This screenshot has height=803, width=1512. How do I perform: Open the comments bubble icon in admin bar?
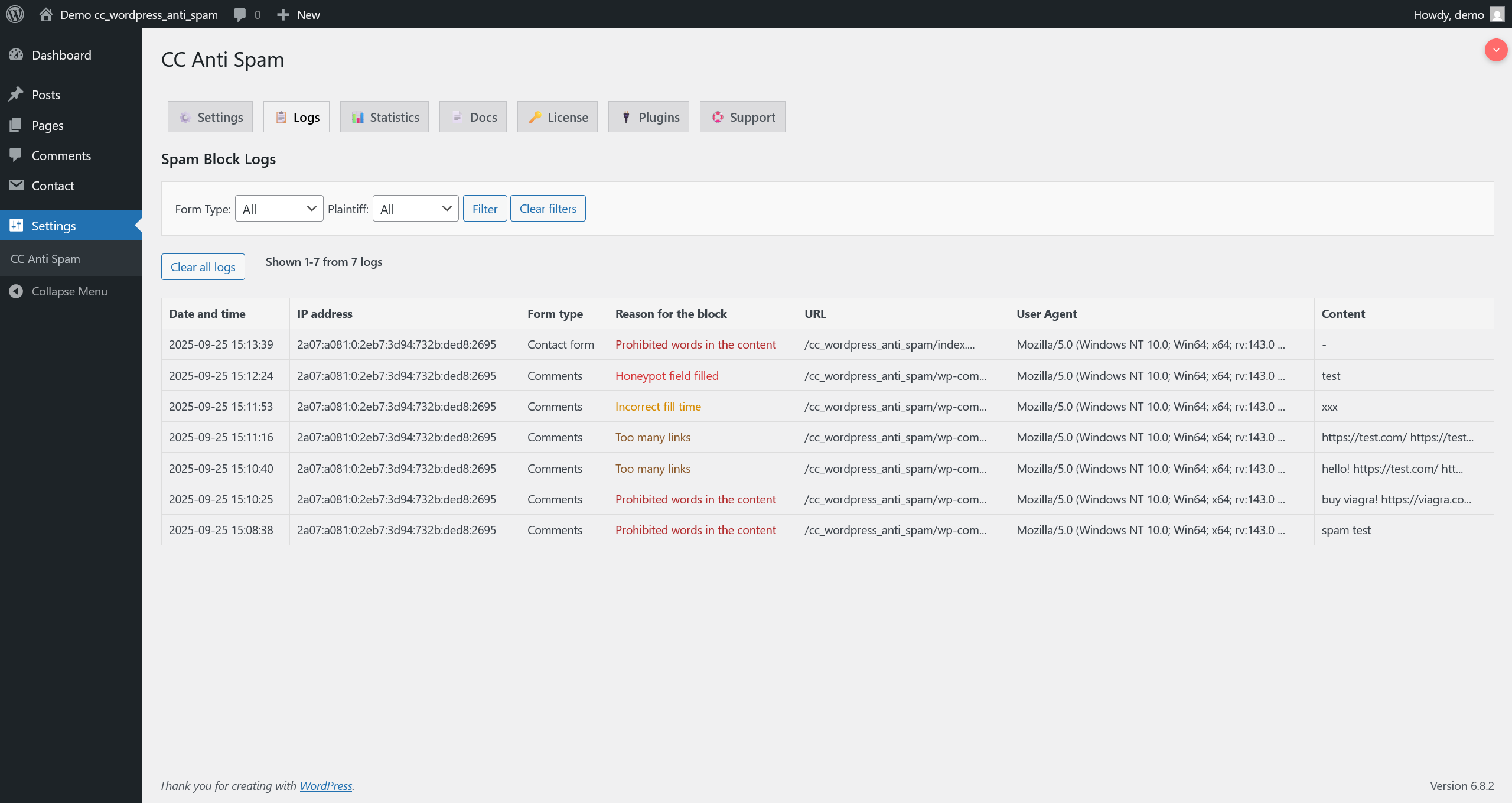tap(240, 14)
